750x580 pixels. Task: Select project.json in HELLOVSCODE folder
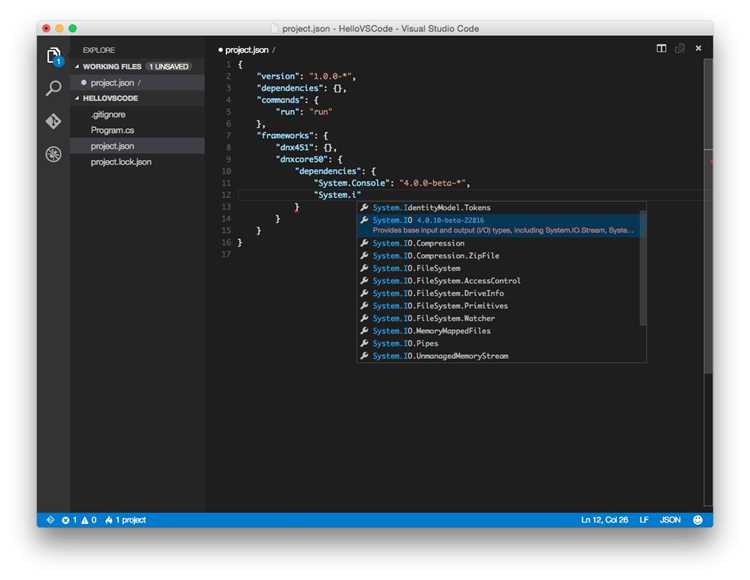click(137, 146)
